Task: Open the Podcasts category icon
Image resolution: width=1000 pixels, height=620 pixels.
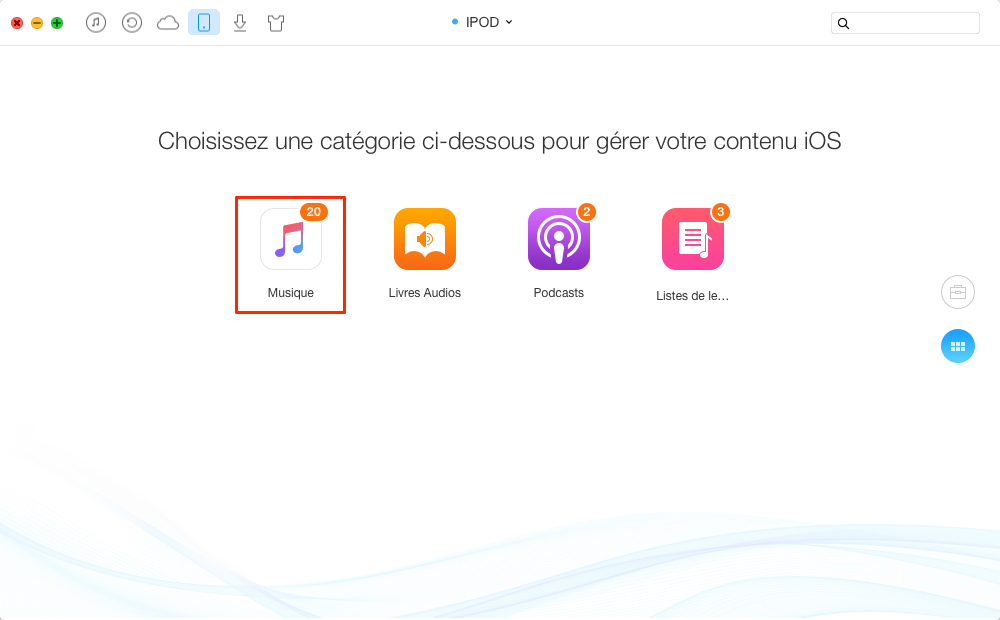Action: click(x=559, y=239)
